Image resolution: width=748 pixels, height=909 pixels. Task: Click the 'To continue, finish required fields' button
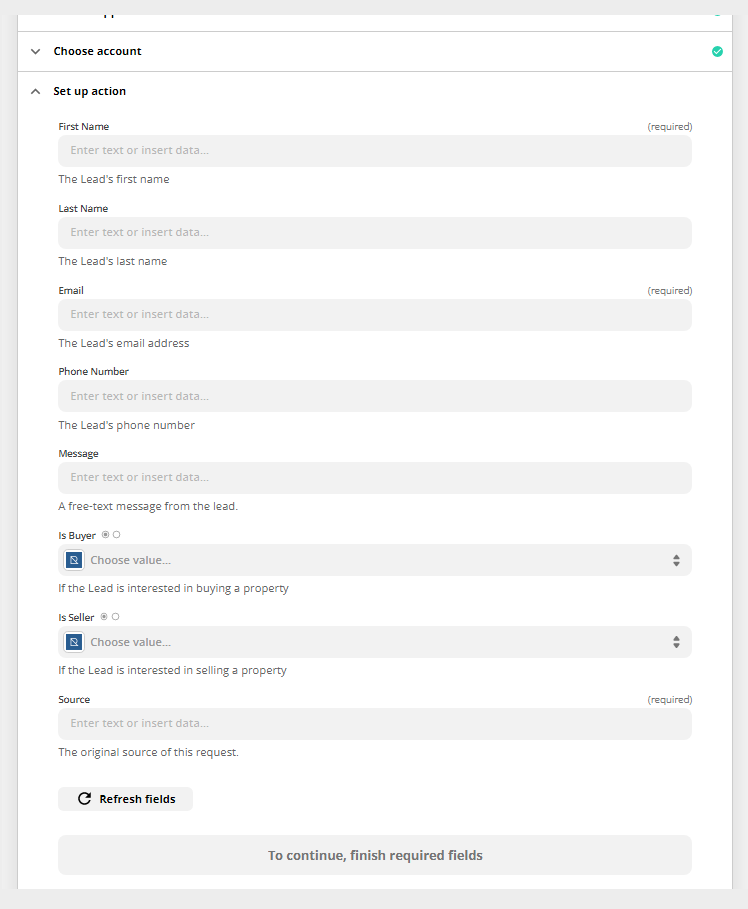375,856
